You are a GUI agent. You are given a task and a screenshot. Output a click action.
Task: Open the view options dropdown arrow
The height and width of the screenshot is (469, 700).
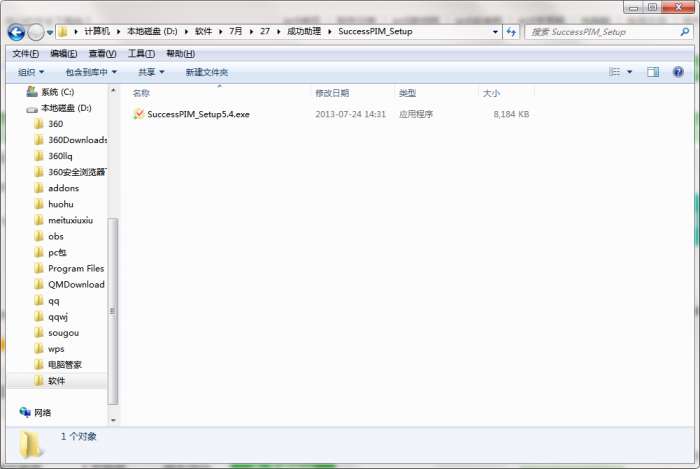(629, 72)
